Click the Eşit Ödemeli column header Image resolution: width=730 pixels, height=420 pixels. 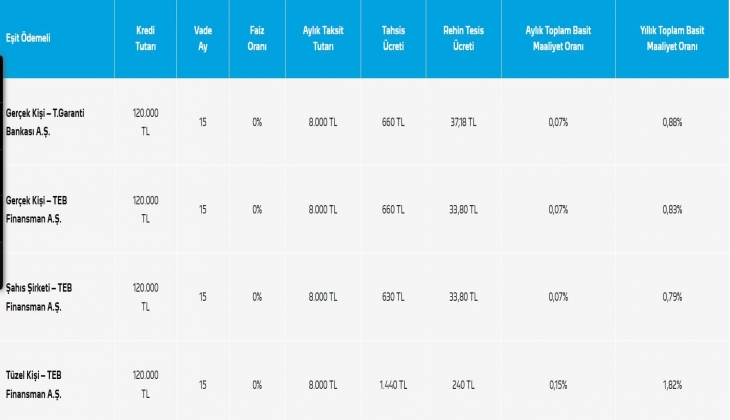point(28,38)
